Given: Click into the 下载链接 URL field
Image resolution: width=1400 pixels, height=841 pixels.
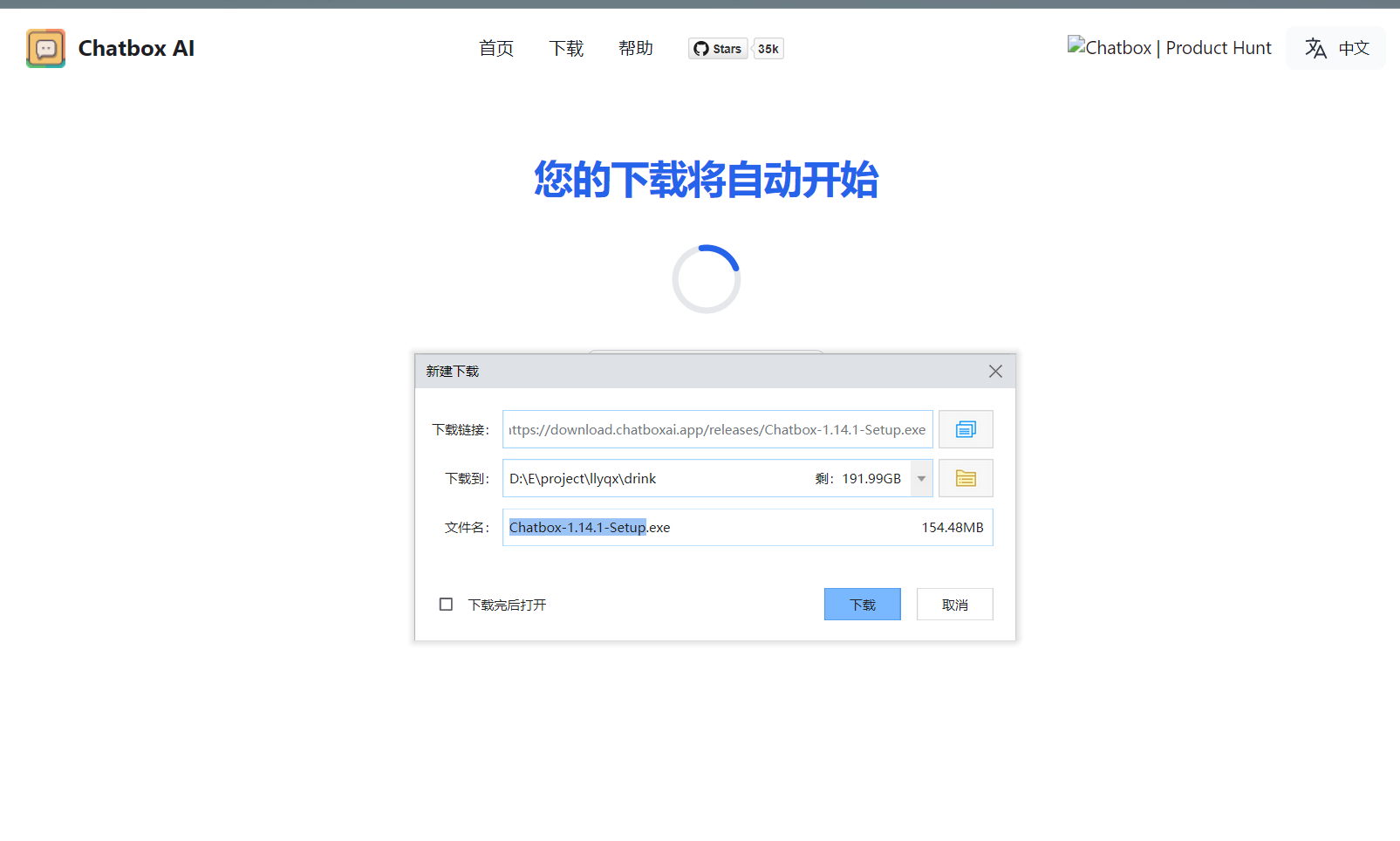Looking at the screenshot, I should pyautogui.click(x=717, y=429).
